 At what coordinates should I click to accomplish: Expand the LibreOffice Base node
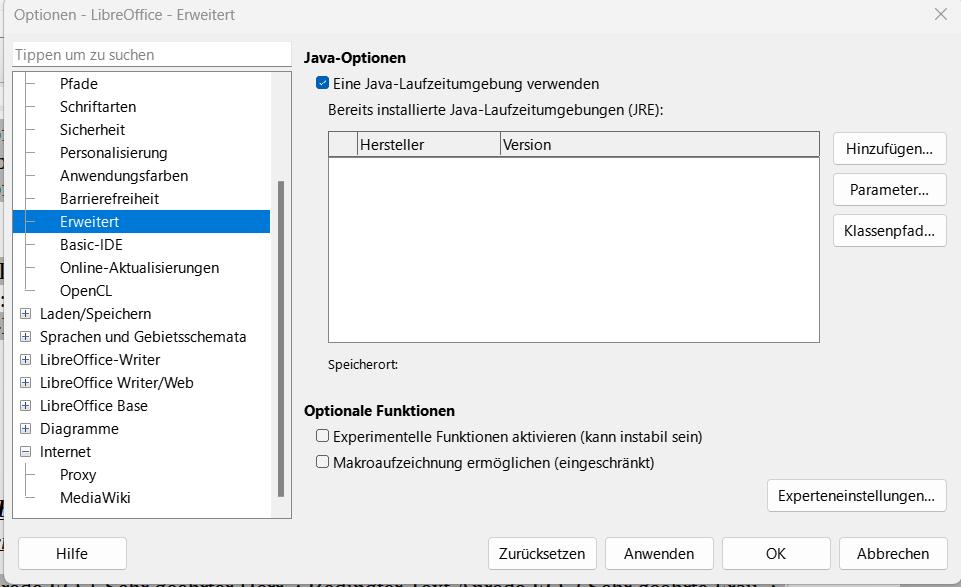point(25,406)
